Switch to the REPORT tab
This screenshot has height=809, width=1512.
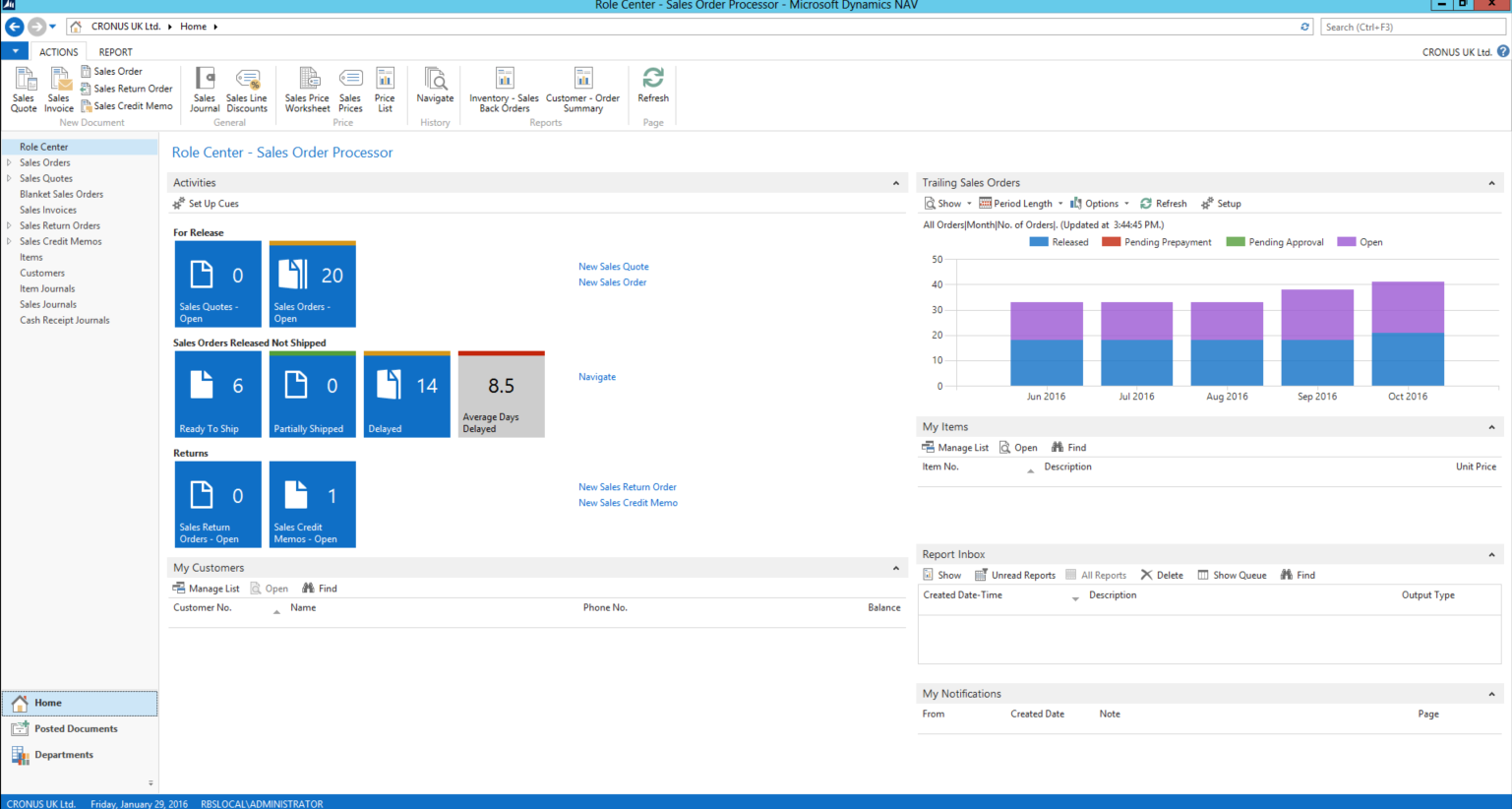click(115, 51)
